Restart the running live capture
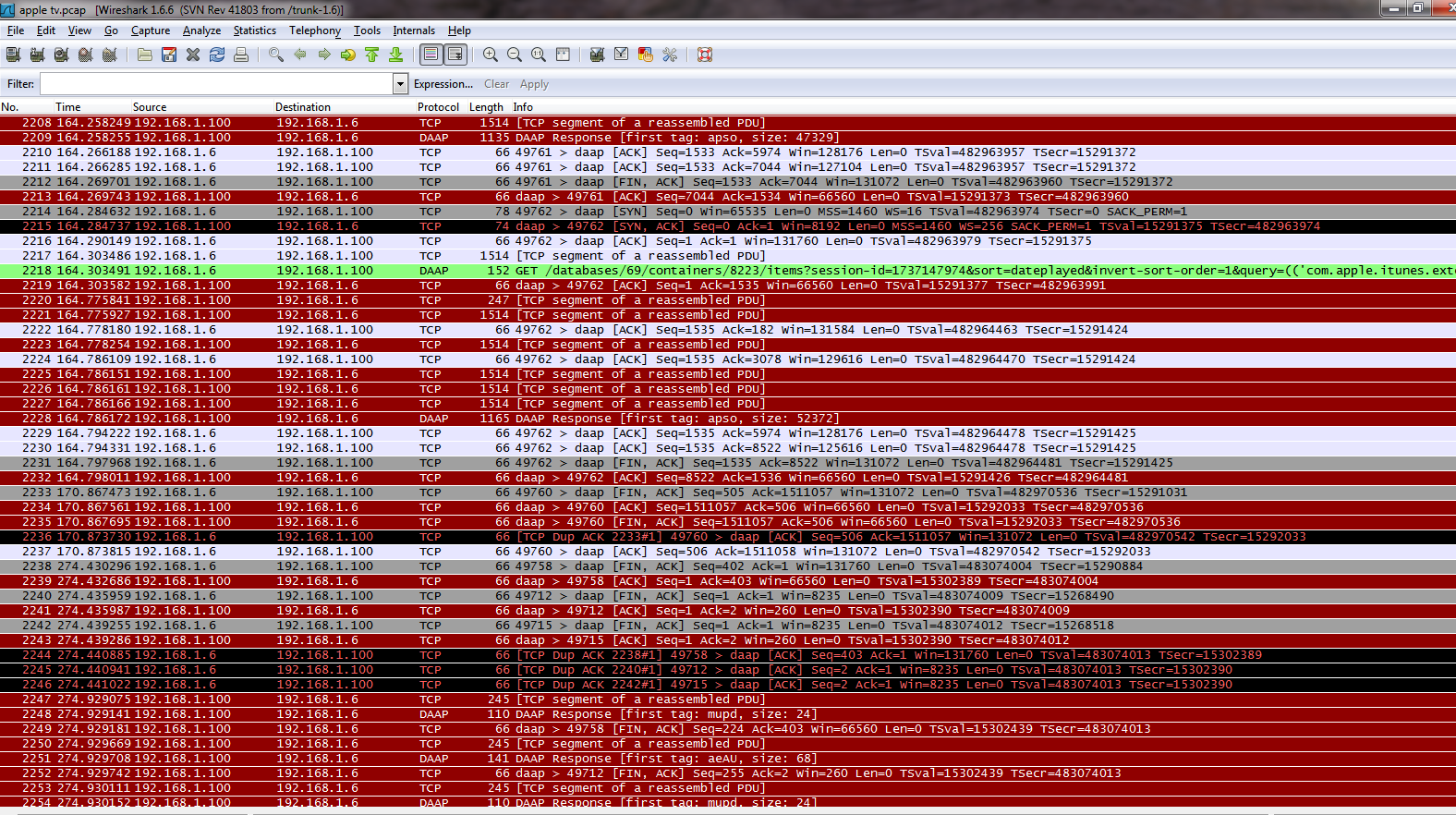1456x815 pixels. coord(109,55)
